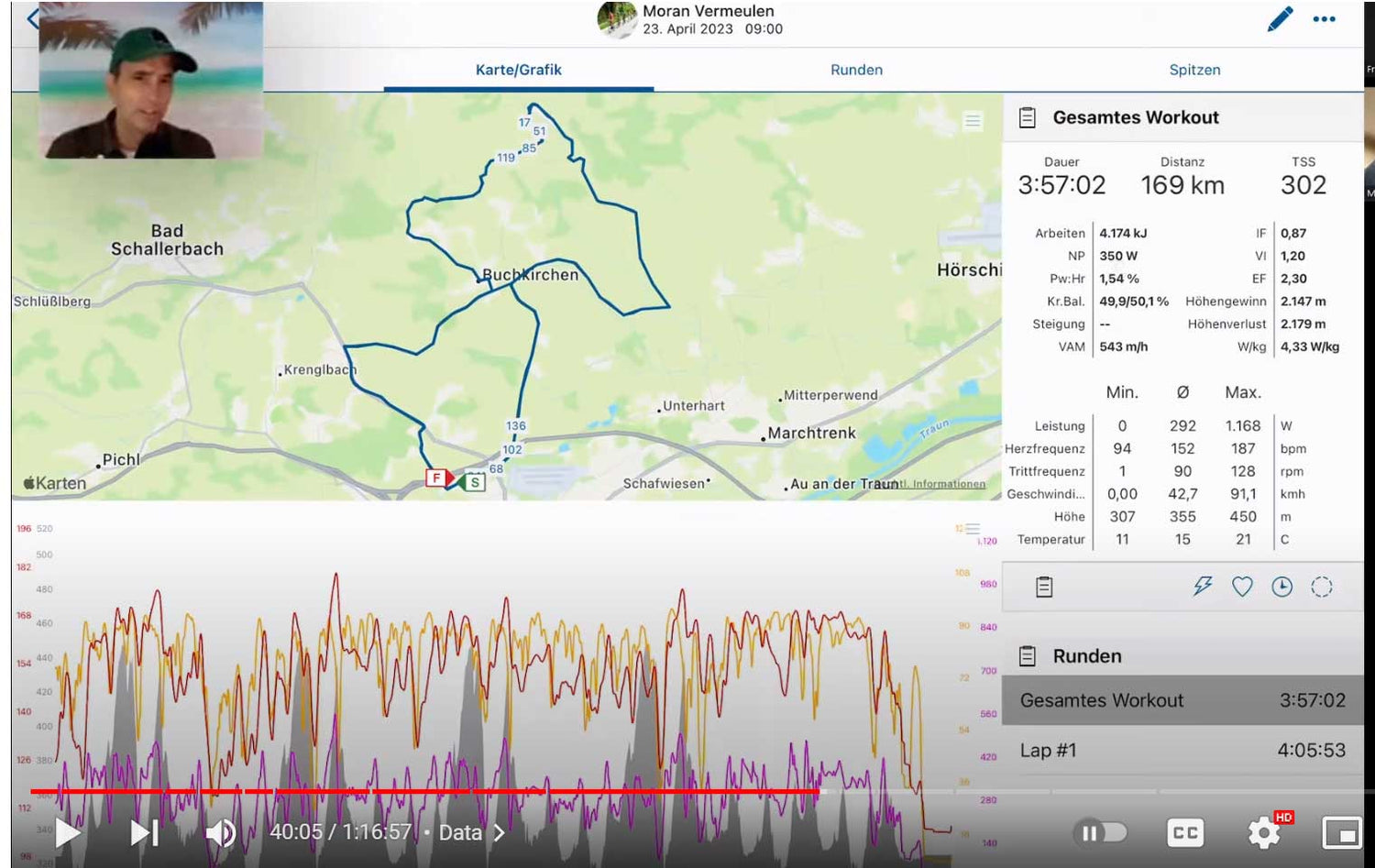Click the dashed circle icon
The image size is (1375, 868).
pos(1321,587)
